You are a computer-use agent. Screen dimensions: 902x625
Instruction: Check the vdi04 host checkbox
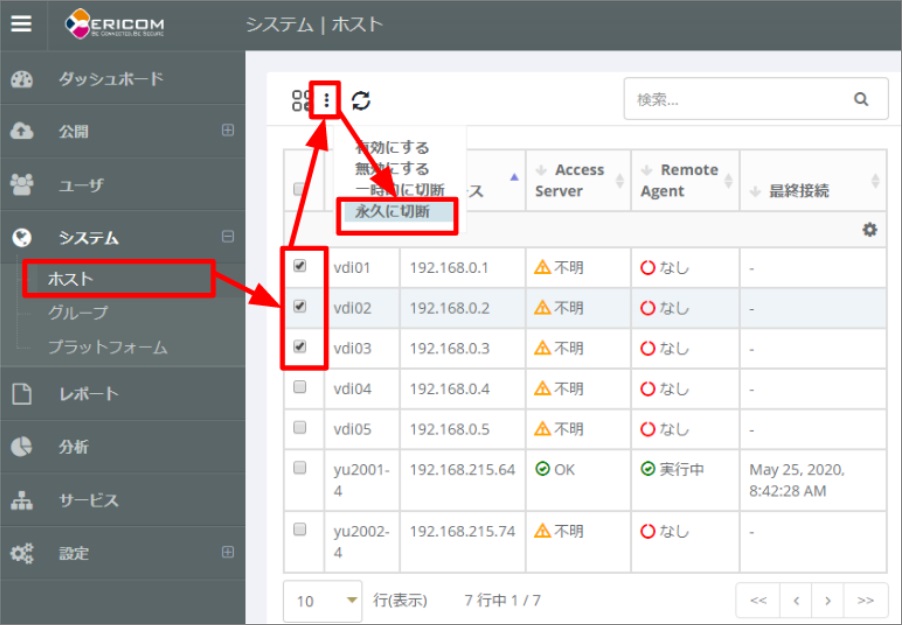(300, 388)
